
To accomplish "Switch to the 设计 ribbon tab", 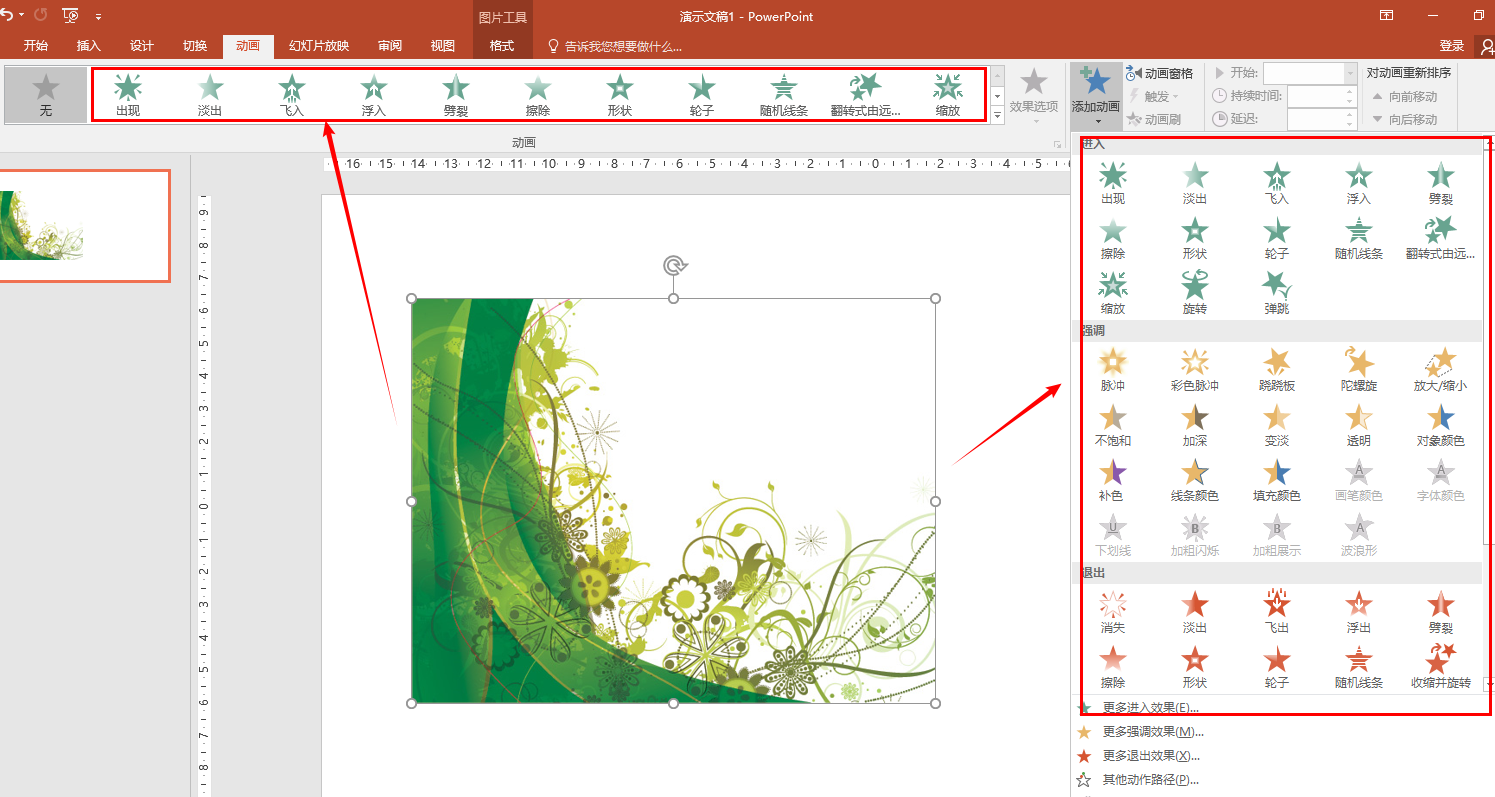I will point(142,46).
